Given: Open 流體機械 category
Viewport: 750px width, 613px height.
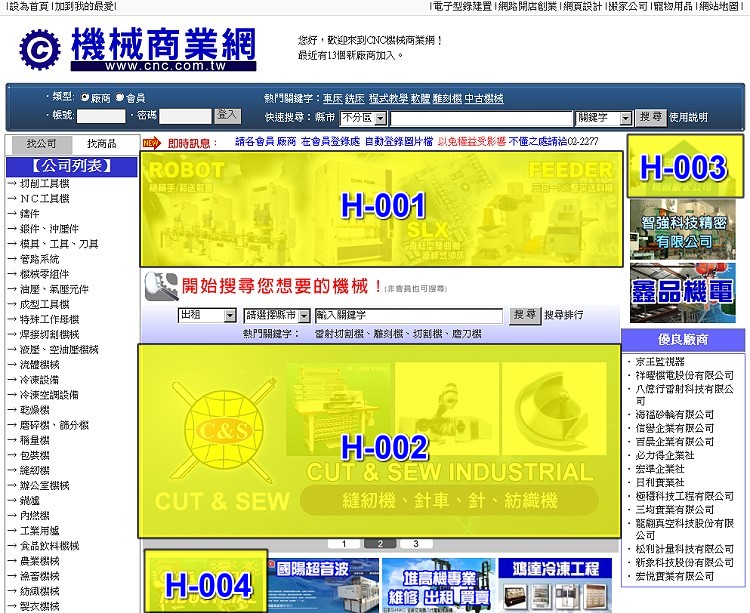Looking at the screenshot, I should pyautogui.click(x=39, y=365).
